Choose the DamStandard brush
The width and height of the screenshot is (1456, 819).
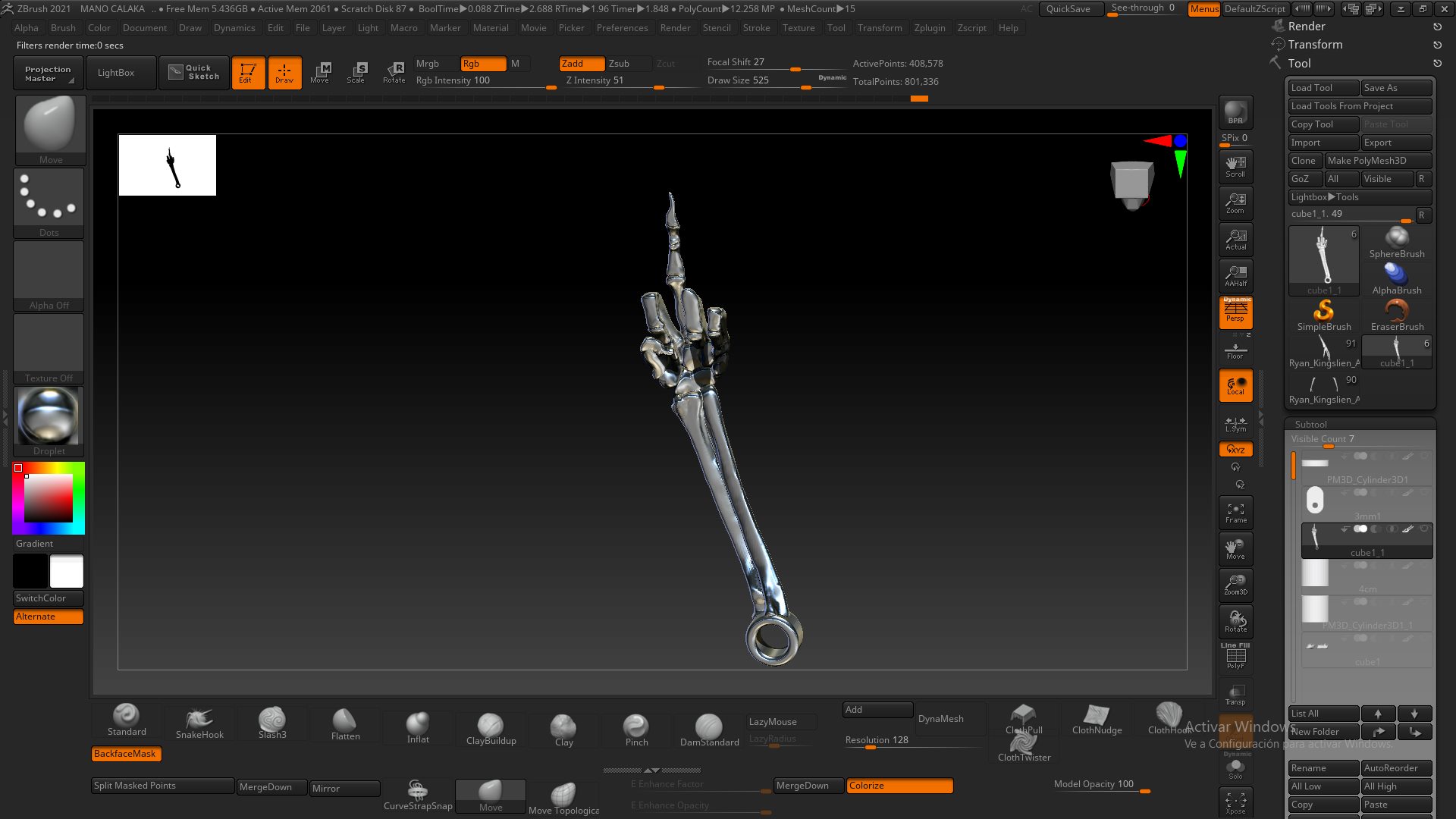(708, 726)
